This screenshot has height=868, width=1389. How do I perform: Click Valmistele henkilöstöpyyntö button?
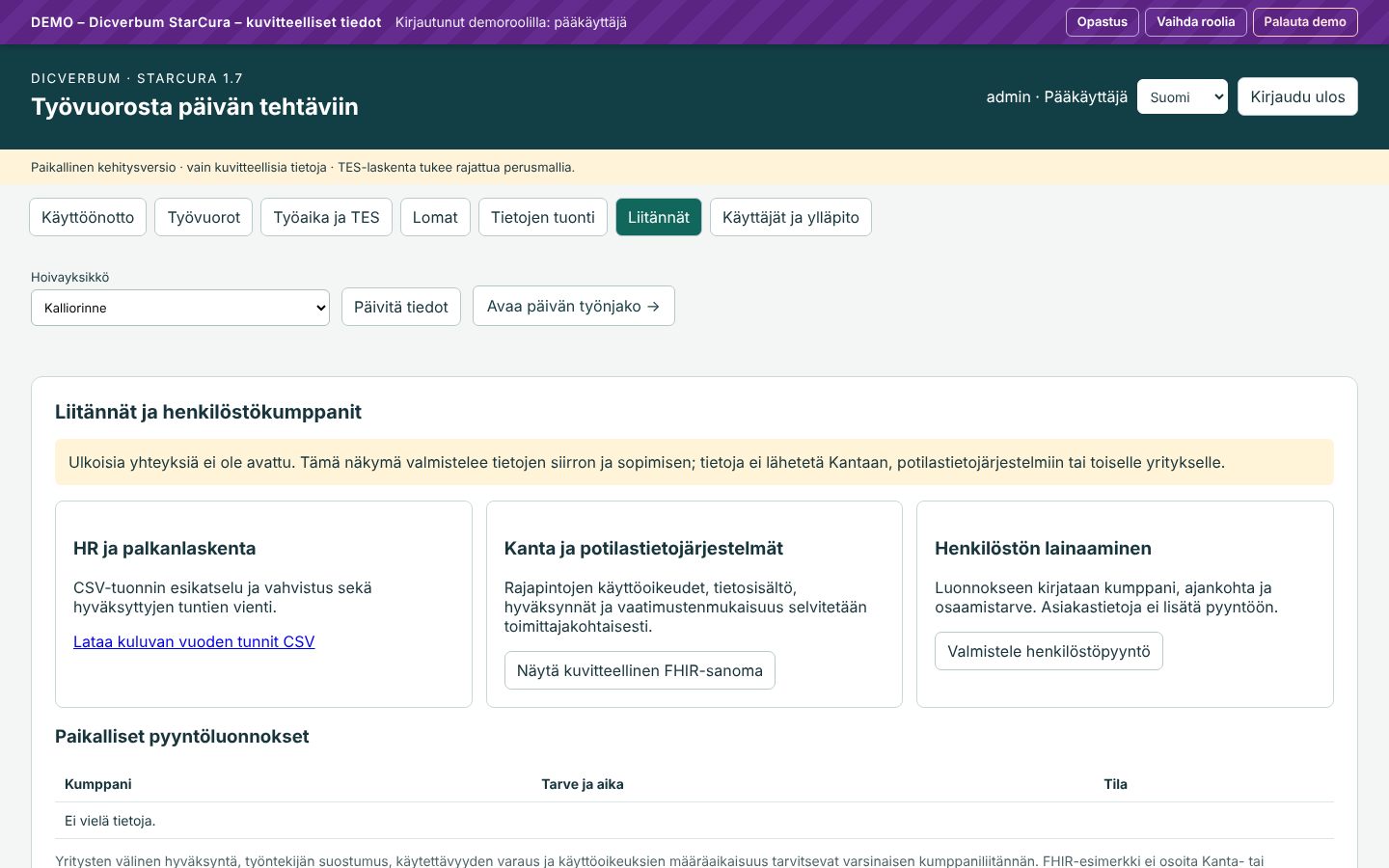[x=1049, y=651]
